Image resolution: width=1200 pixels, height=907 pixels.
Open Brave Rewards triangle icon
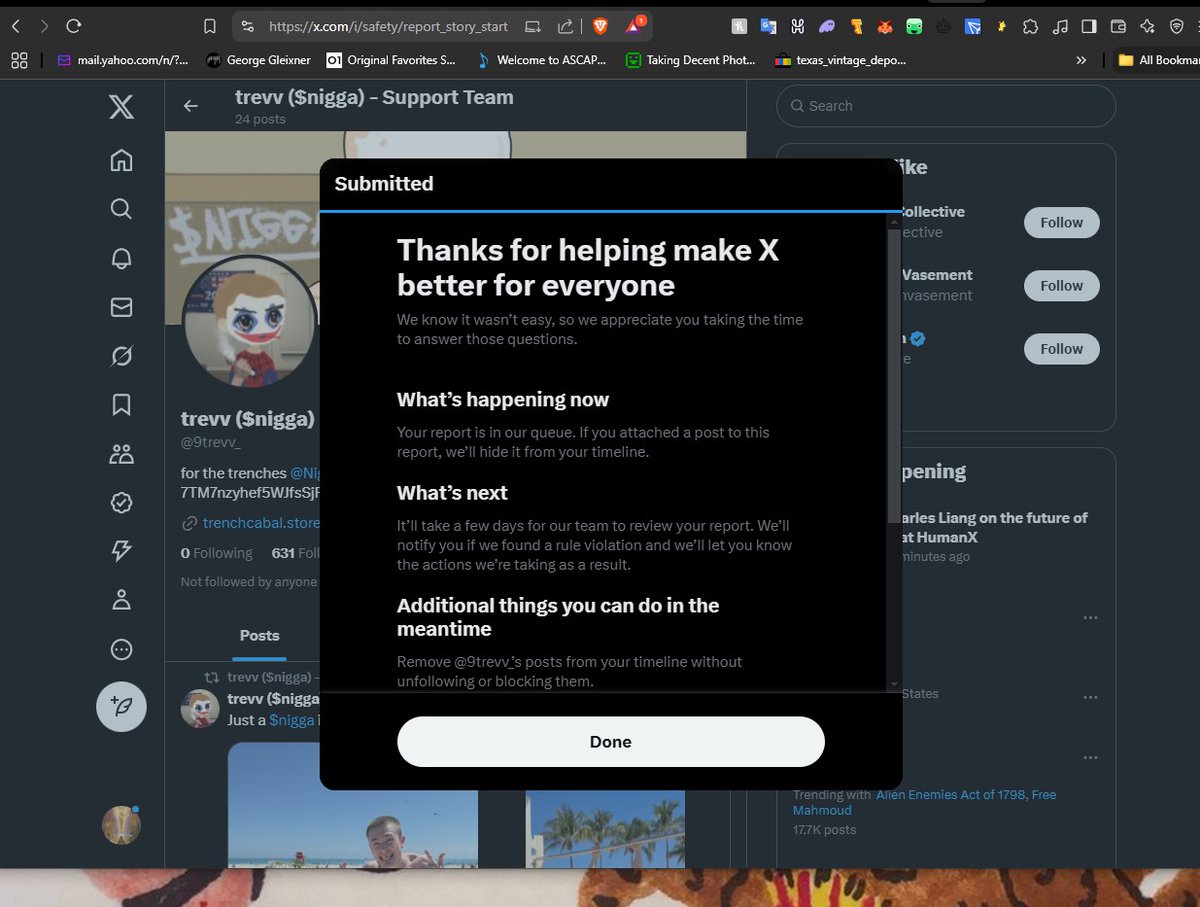(x=635, y=26)
